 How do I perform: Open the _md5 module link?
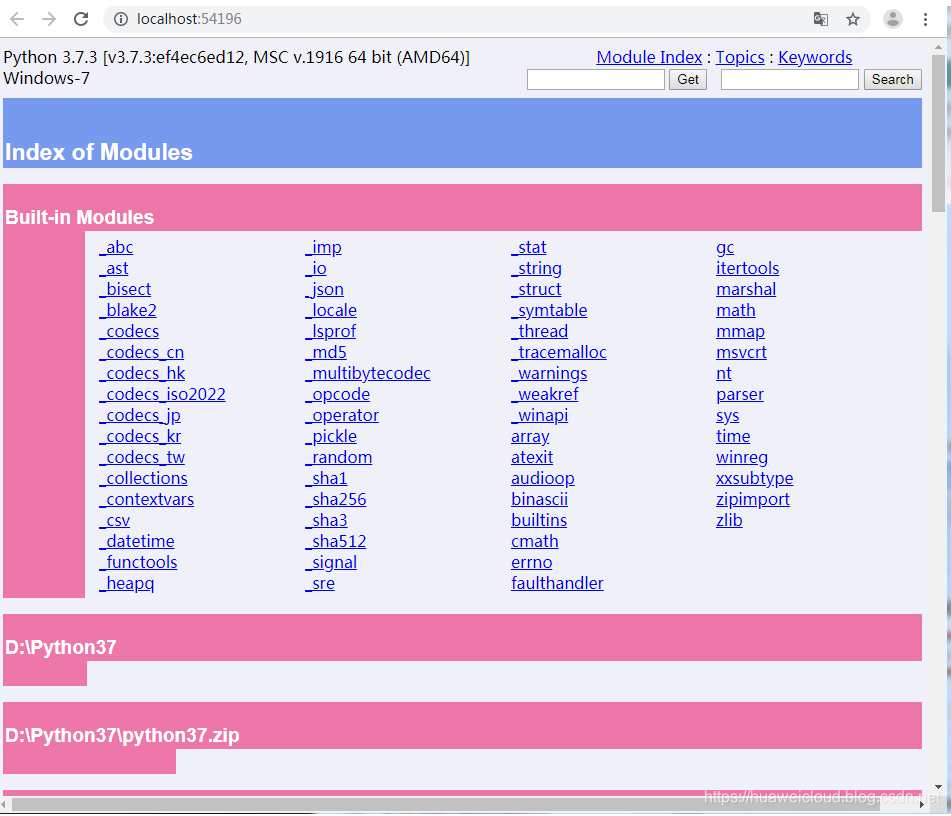[x=326, y=352]
